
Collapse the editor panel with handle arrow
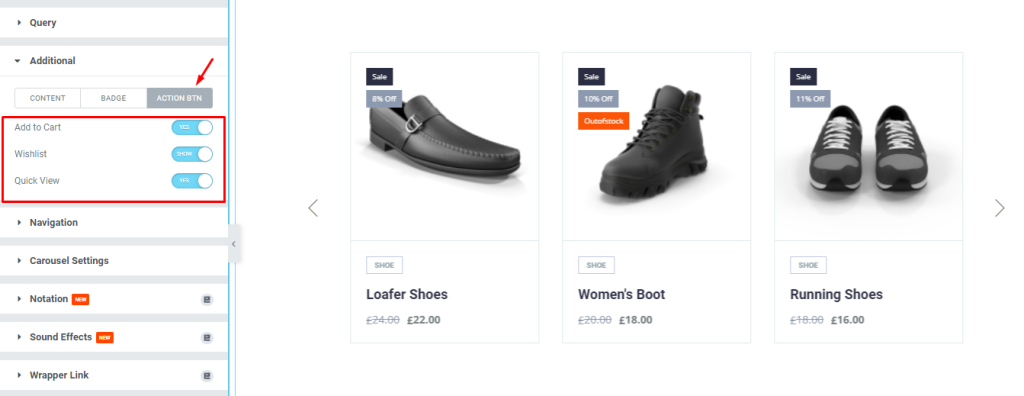(x=233, y=244)
